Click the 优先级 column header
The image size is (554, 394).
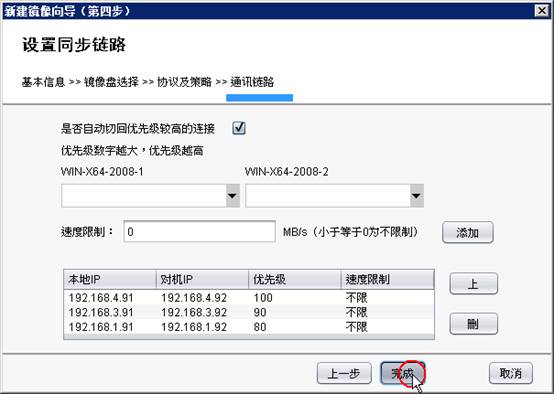coord(295,280)
